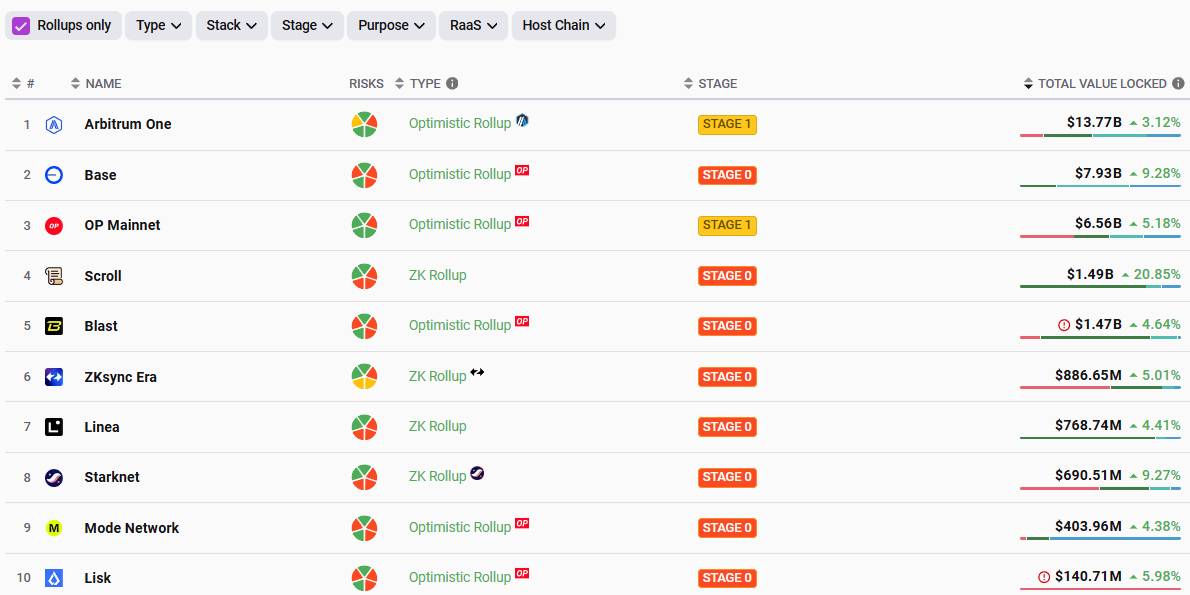Sort the table by NAME column
Viewport: 1190px width, 595px height.
(96, 83)
